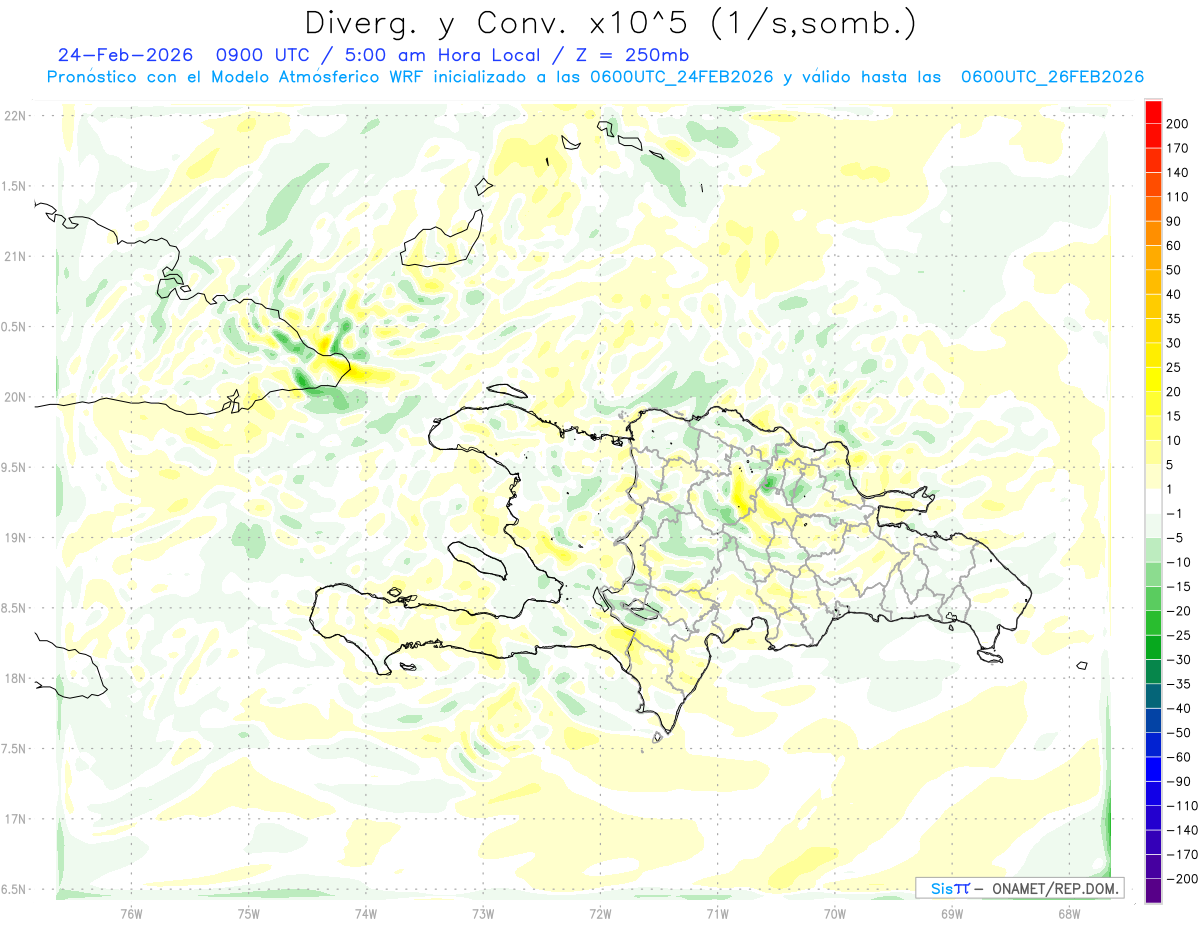This screenshot has width=1200, height=927.
Task: Click the blue swatch between -60 and -90
Action: coord(1153,770)
